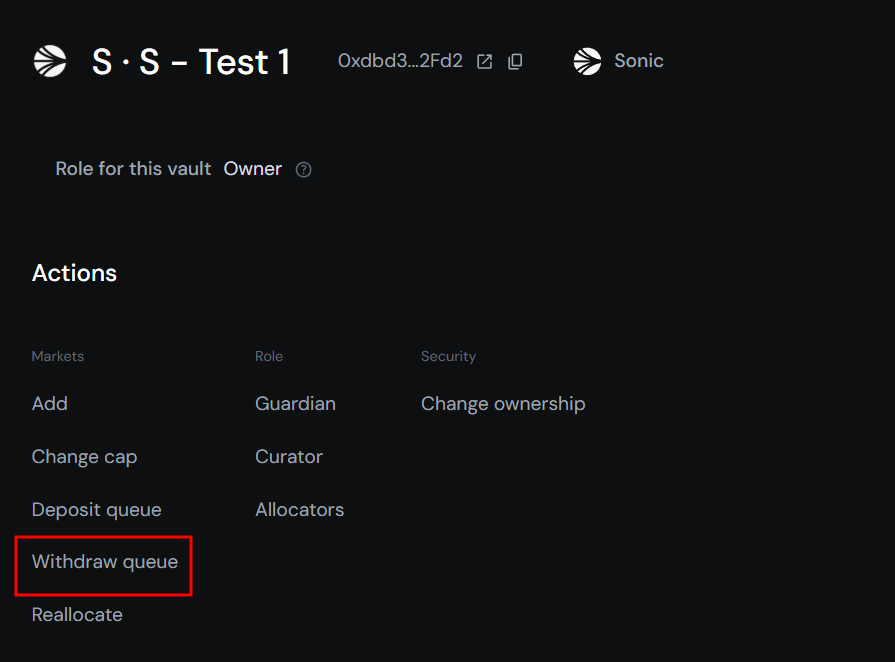Open the highlighted 'Withdraw queue' action
Screen dimensions: 895x662
104,561
